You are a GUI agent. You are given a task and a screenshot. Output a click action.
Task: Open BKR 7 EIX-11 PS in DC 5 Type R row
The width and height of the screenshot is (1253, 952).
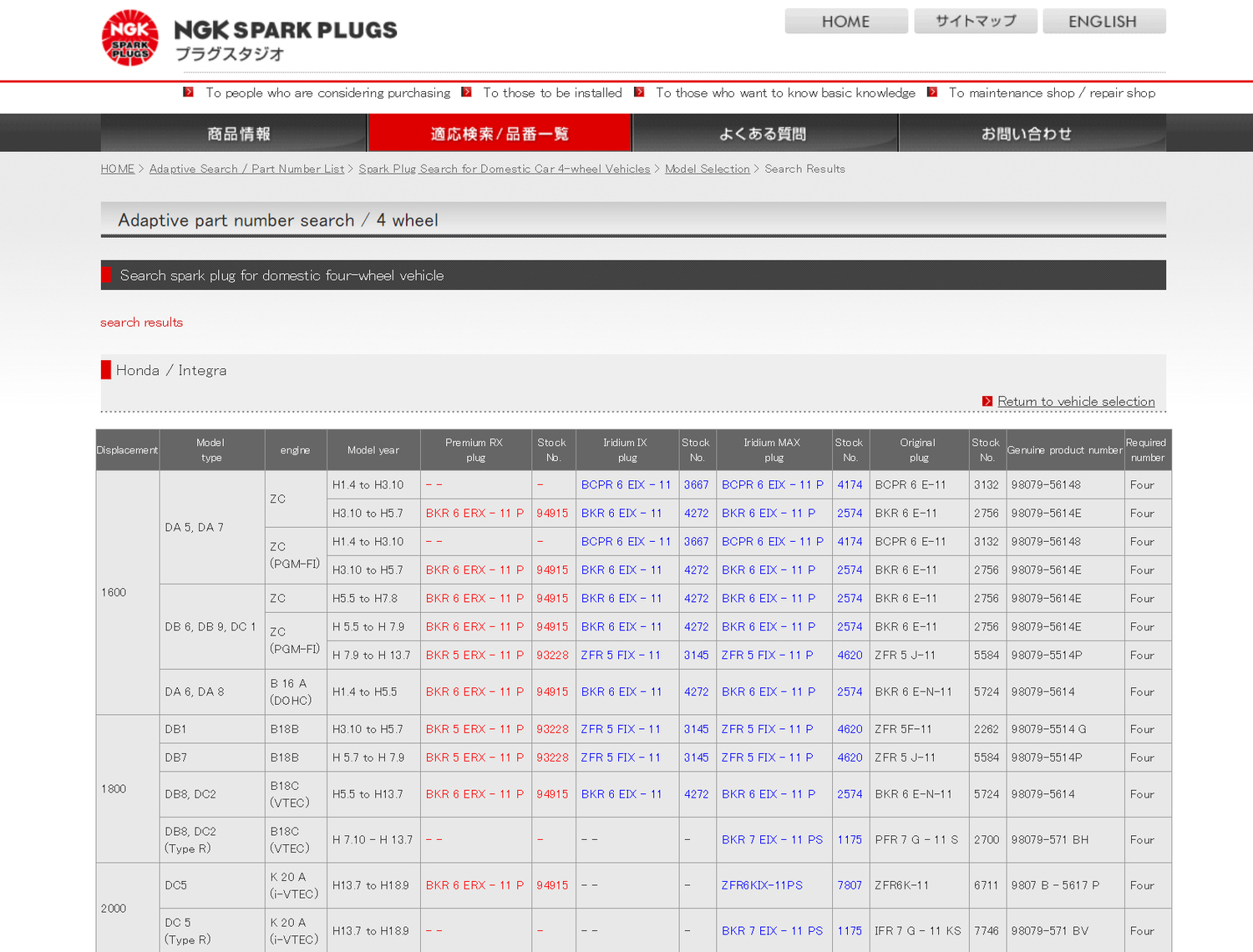(773, 931)
